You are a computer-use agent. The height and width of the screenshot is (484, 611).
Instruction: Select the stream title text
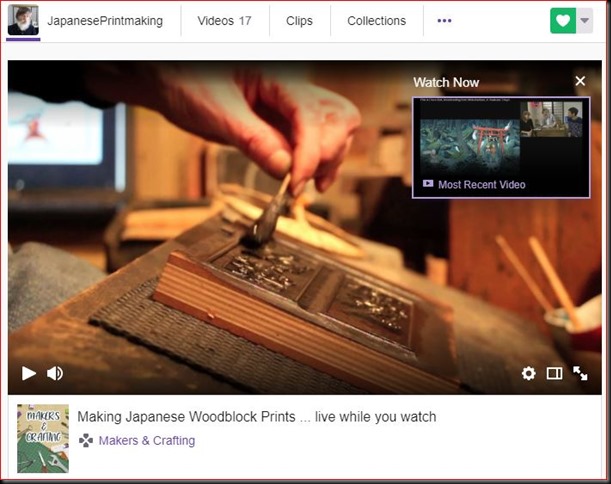coord(256,417)
